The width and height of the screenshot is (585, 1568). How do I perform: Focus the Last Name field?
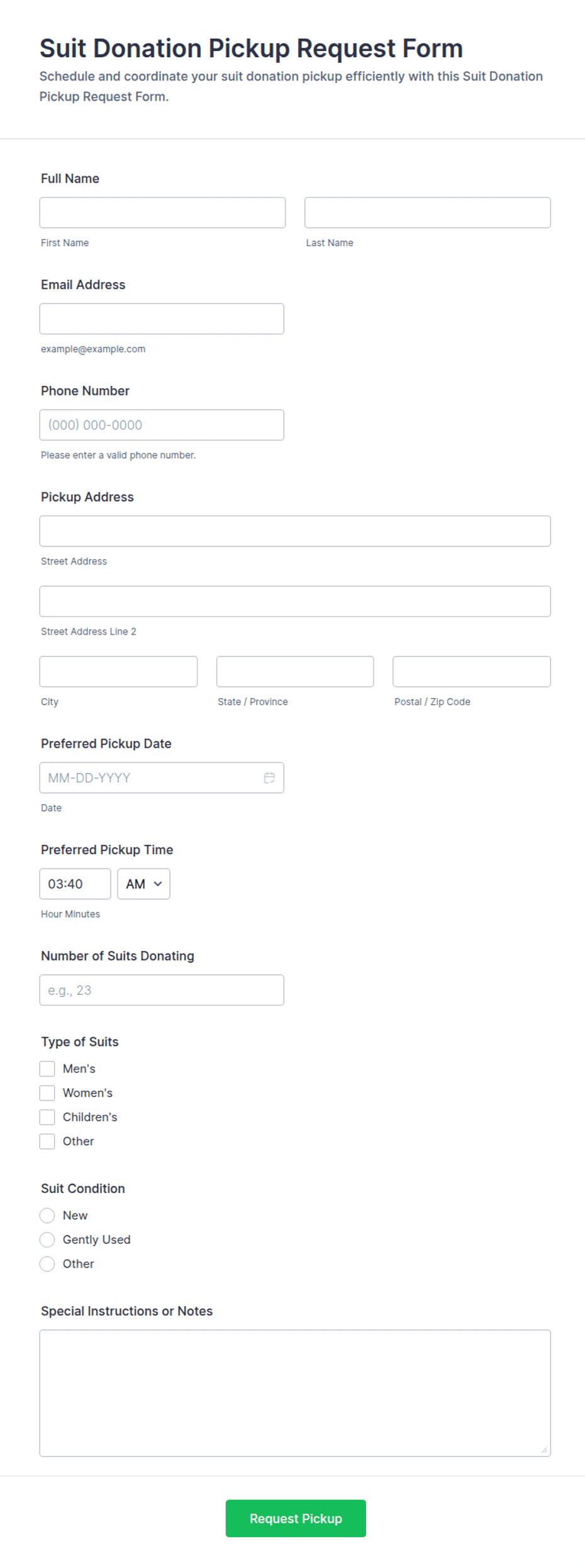click(428, 213)
